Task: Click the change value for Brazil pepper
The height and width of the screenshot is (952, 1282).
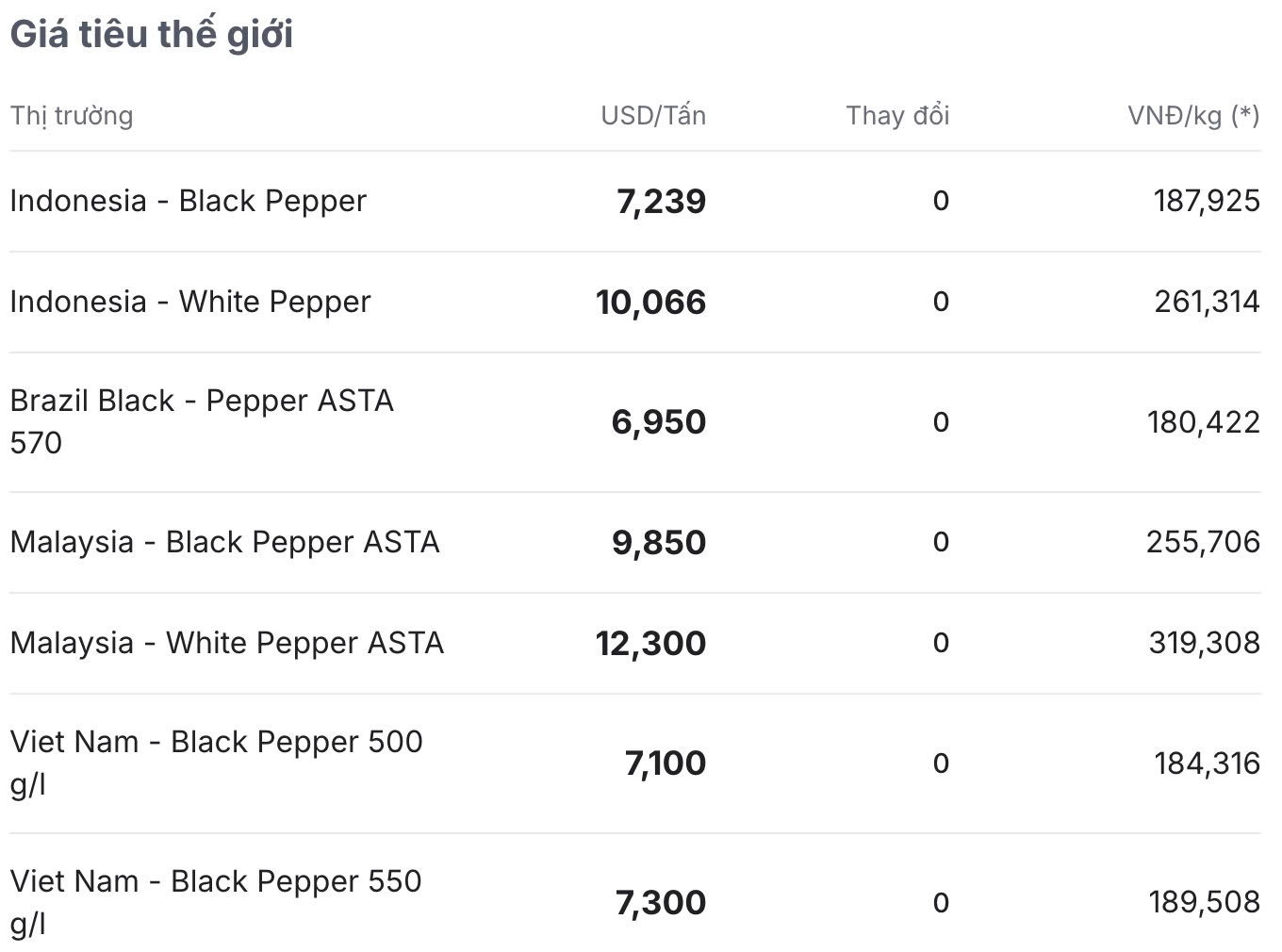Action: click(x=941, y=421)
